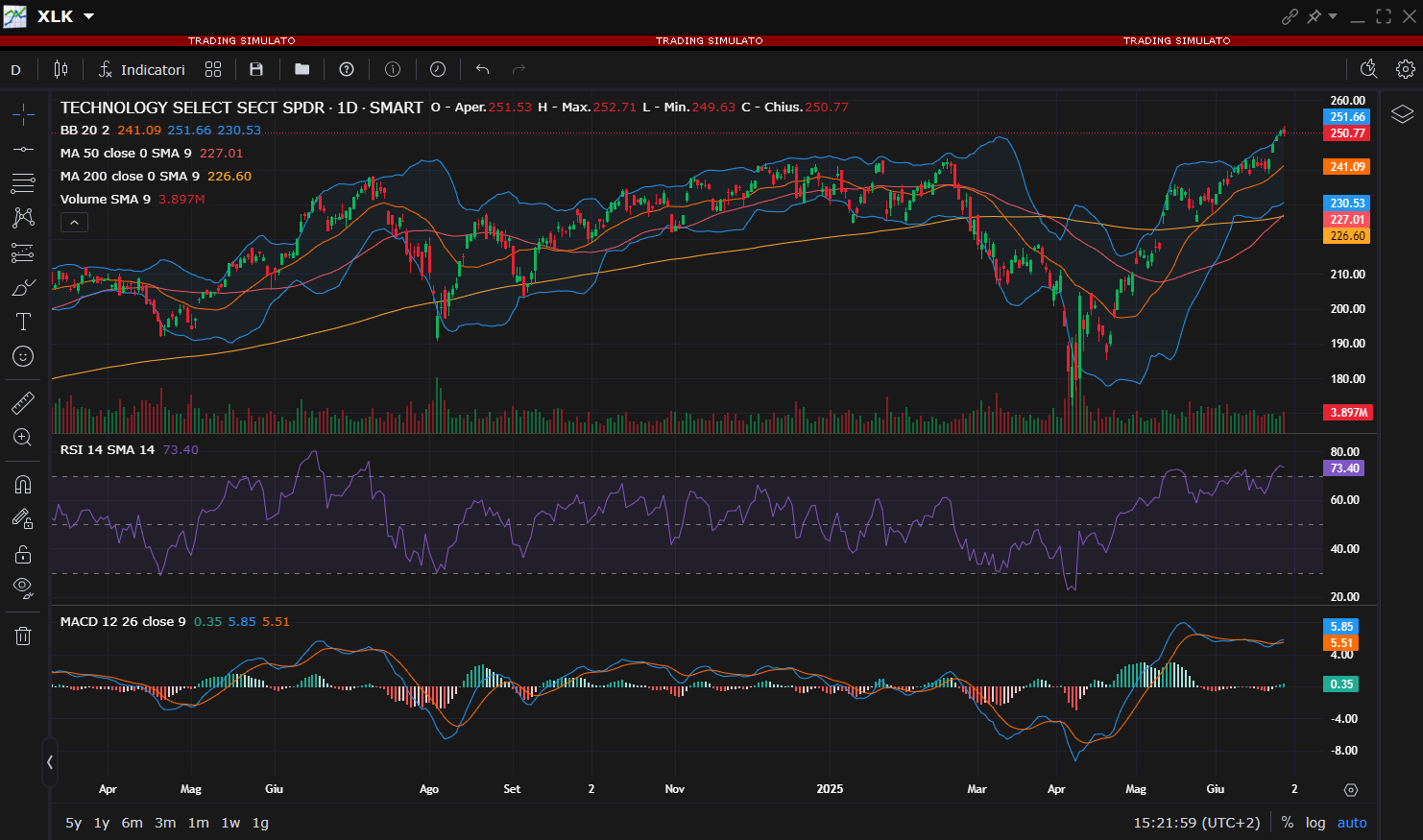Image resolution: width=1423 pixels, height=840 pixels.
Task: Select the 1m time range
Action: pyautogui.click(x=199, y=823)
